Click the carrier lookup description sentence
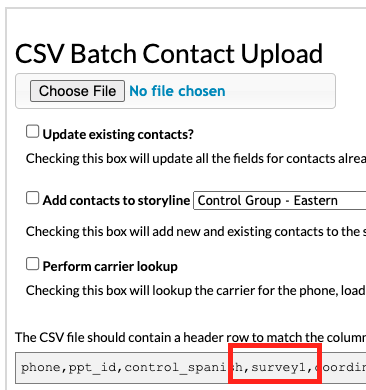Viewport: 366px width, 390px height. (196, 290)
